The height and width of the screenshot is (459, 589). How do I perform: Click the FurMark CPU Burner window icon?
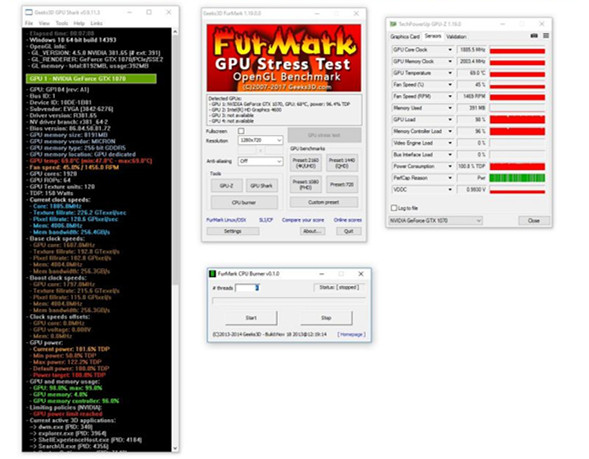pos(212,274)
